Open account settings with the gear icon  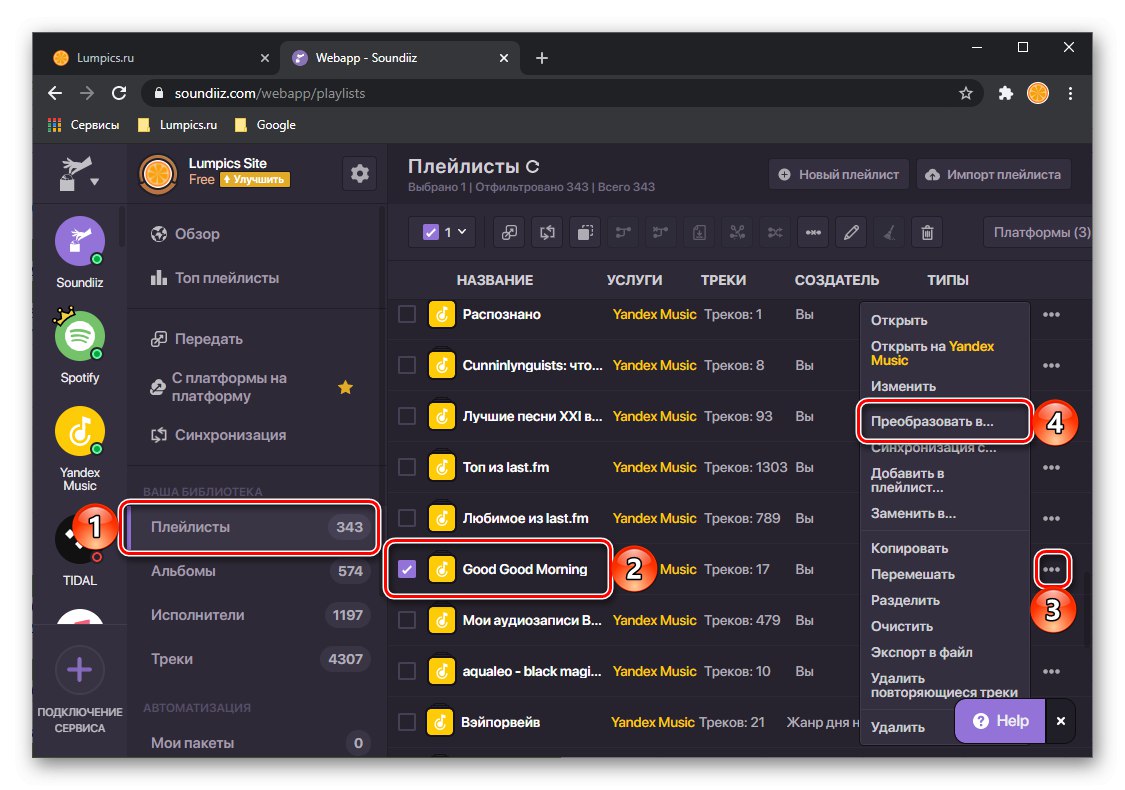(359, 173)
